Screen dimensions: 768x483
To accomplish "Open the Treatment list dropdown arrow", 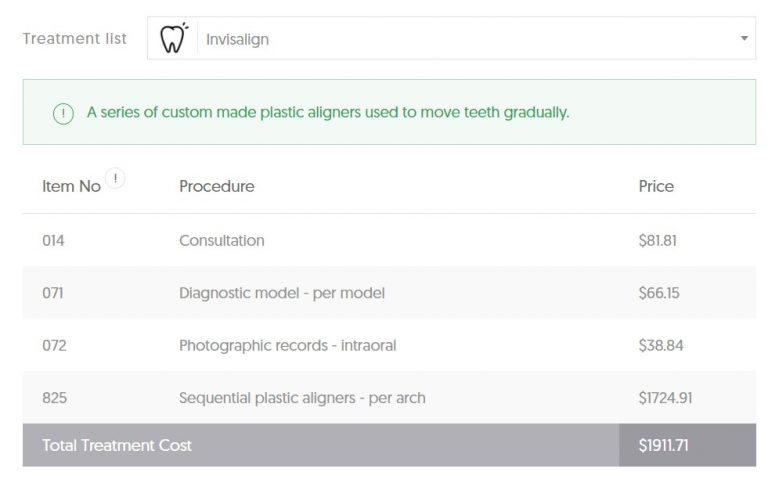I will point(744,38).
